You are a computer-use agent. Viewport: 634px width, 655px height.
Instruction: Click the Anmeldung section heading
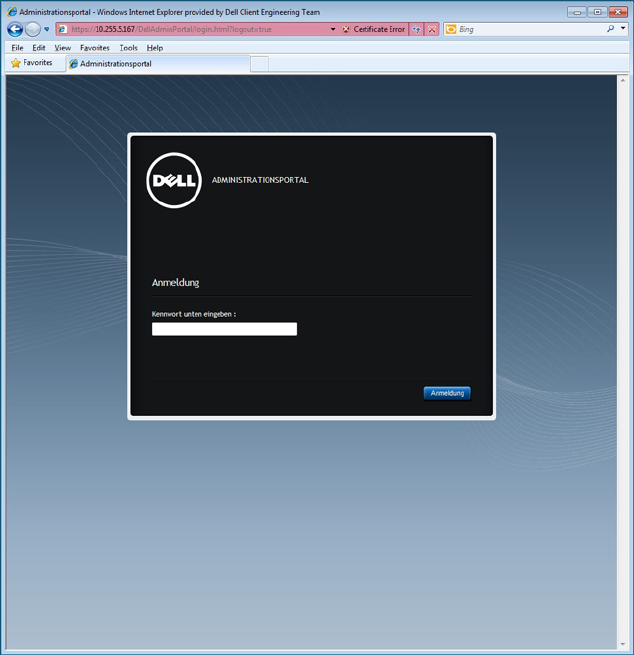pyautogui.click(x=175, y=283)
